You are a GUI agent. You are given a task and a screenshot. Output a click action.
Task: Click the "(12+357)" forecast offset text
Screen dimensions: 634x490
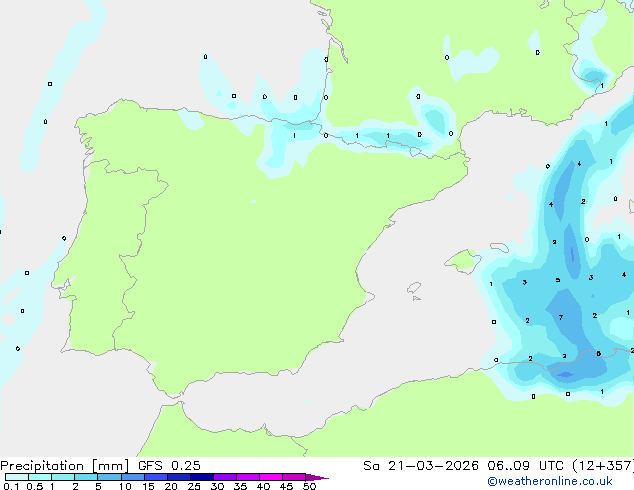tap(602, 466)
